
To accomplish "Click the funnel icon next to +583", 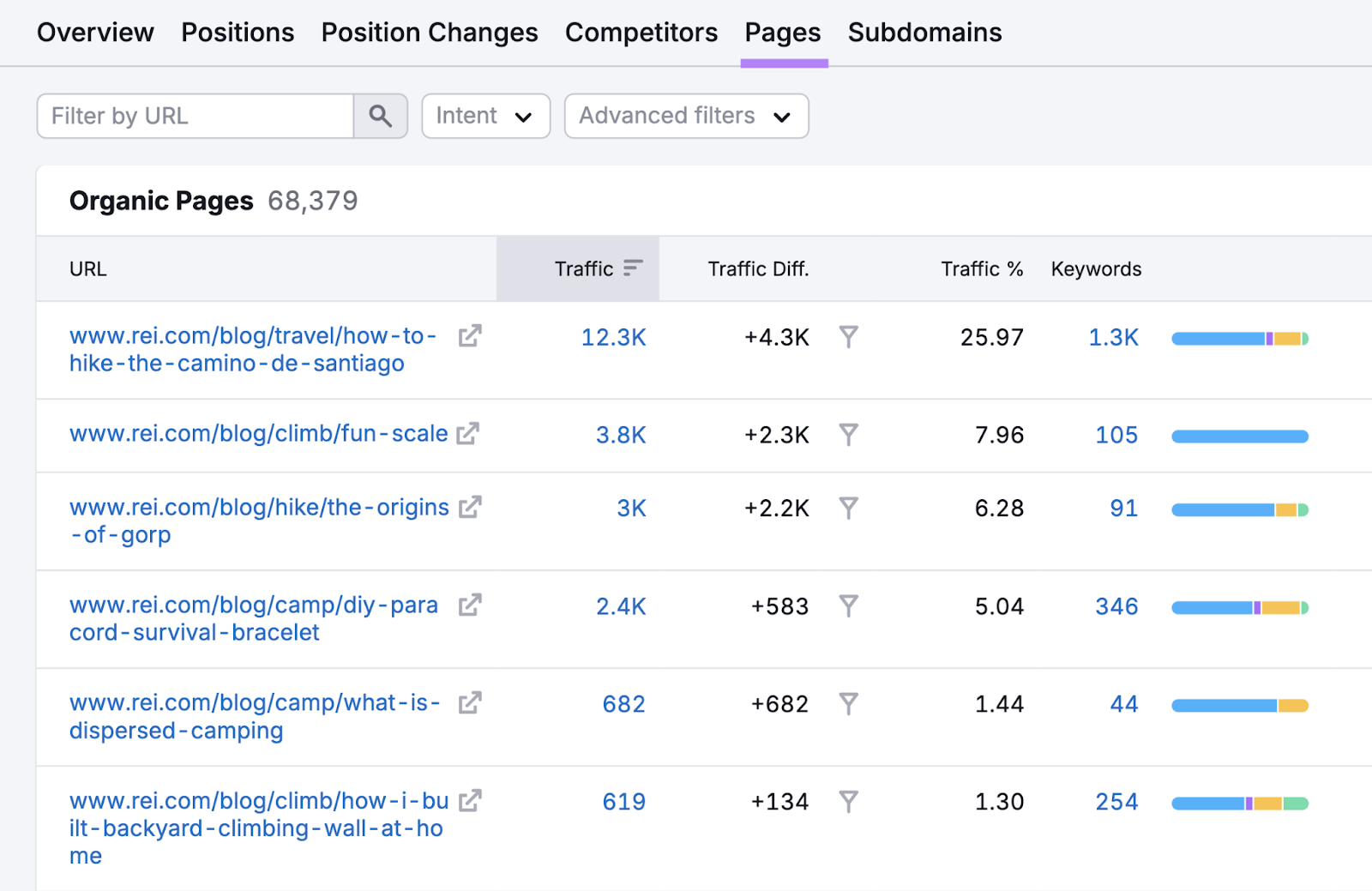I will (849, 606).
